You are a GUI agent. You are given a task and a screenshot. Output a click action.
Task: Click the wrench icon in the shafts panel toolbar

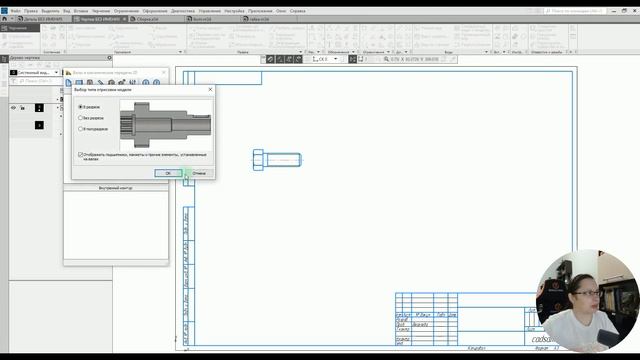point(100,82)
